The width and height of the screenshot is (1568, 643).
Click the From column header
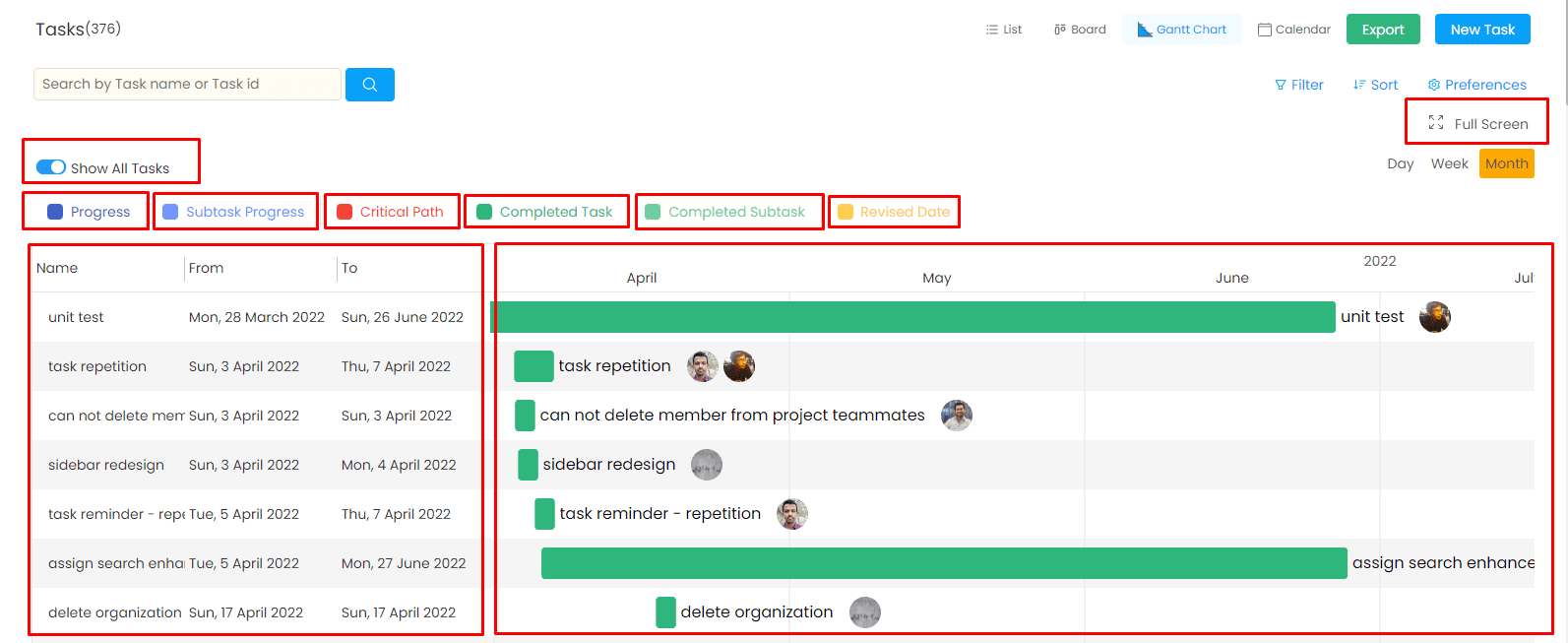point(206,268)
